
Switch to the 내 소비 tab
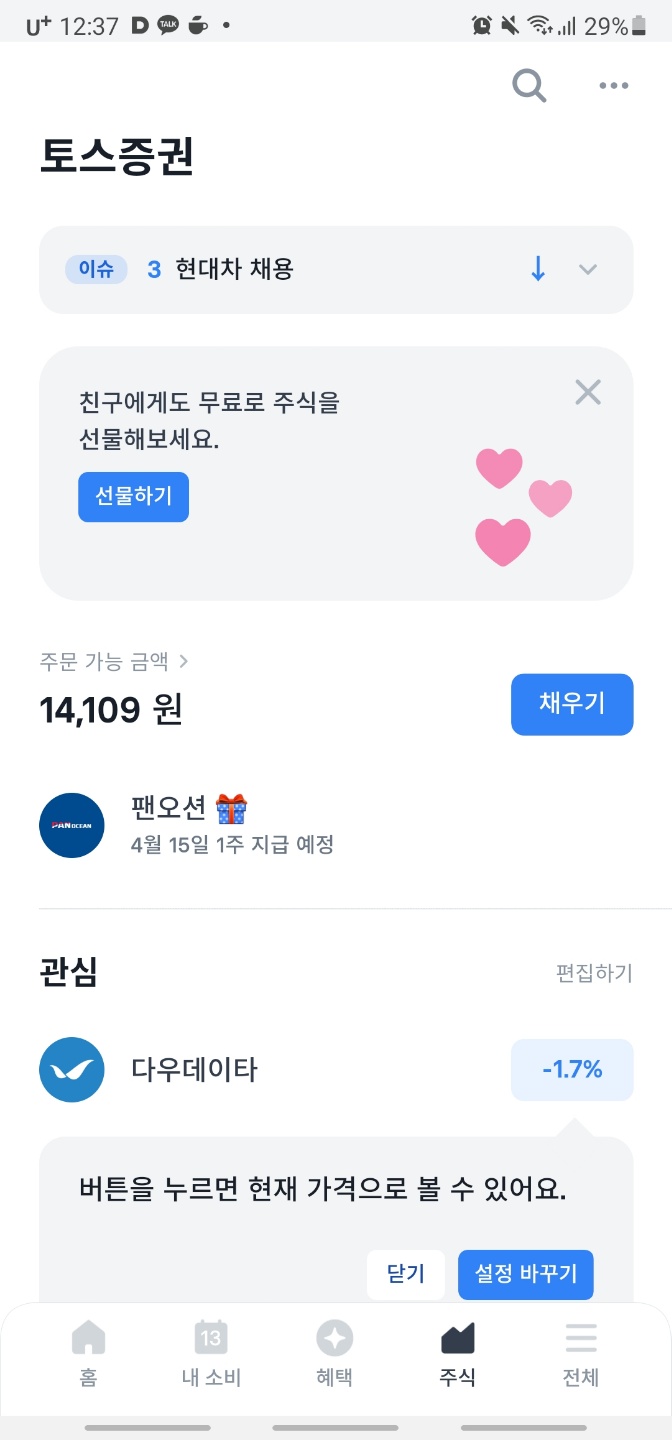211,1354
